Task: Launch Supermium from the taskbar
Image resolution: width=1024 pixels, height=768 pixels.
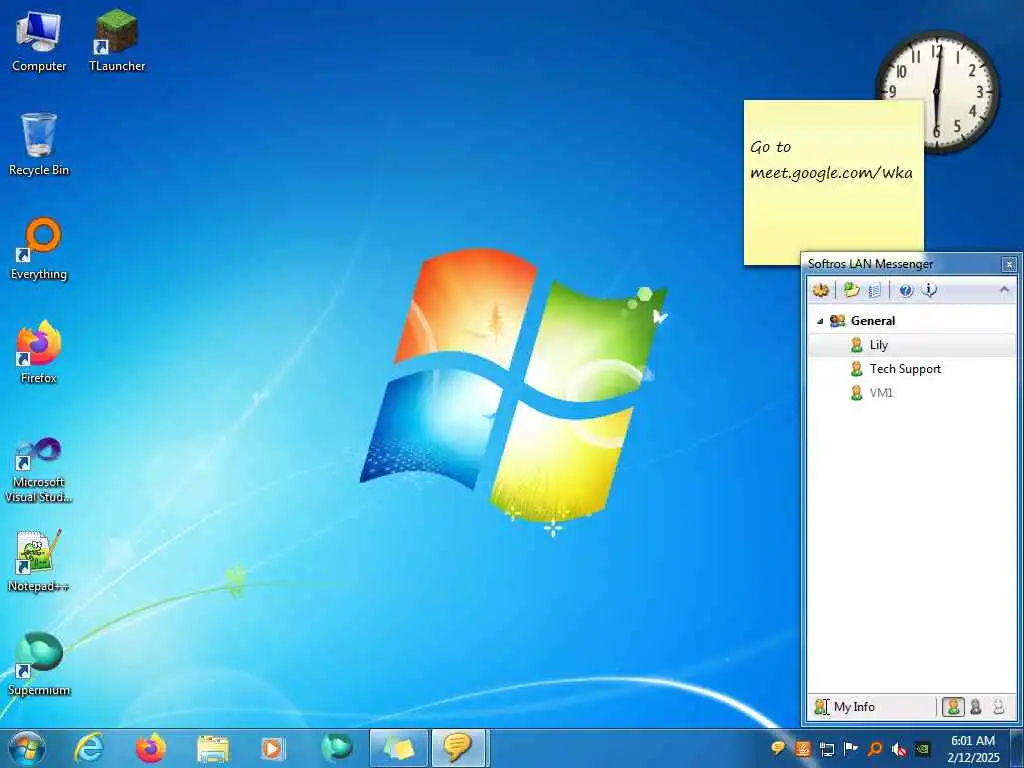Action: [x=336, y=748]
